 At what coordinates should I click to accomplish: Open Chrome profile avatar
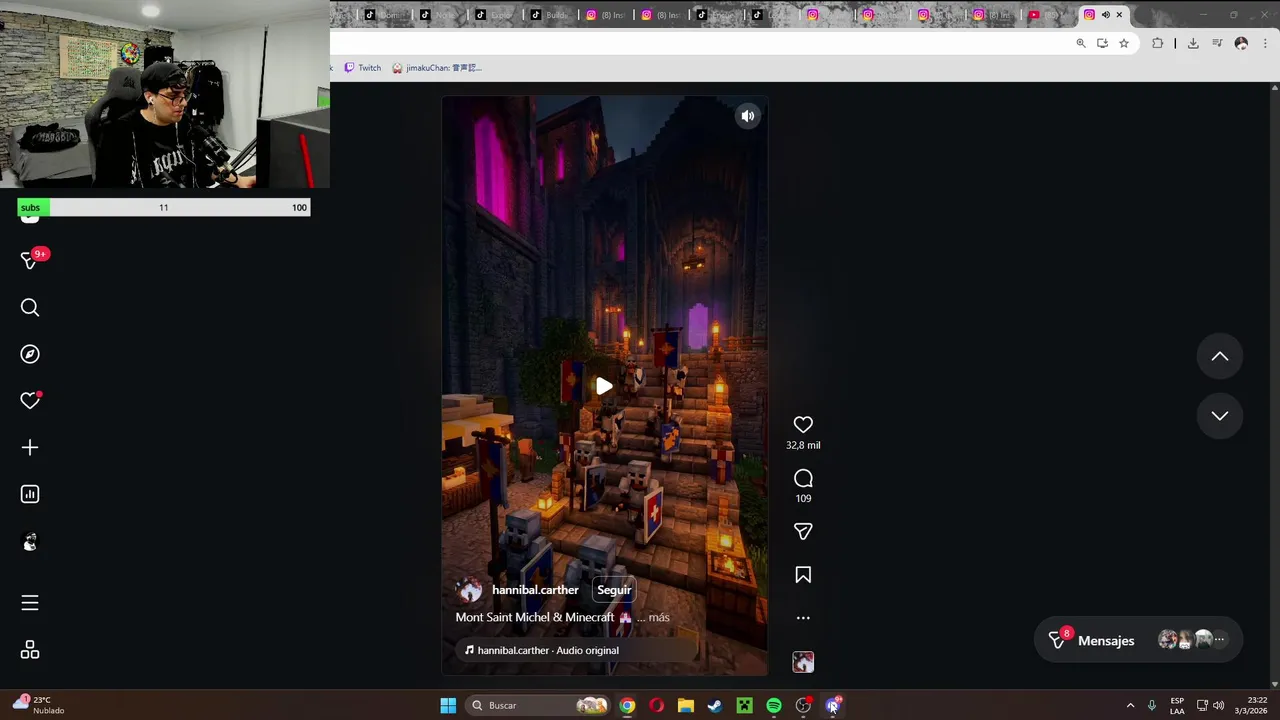pyautogui.click(x=1241, y=43)
